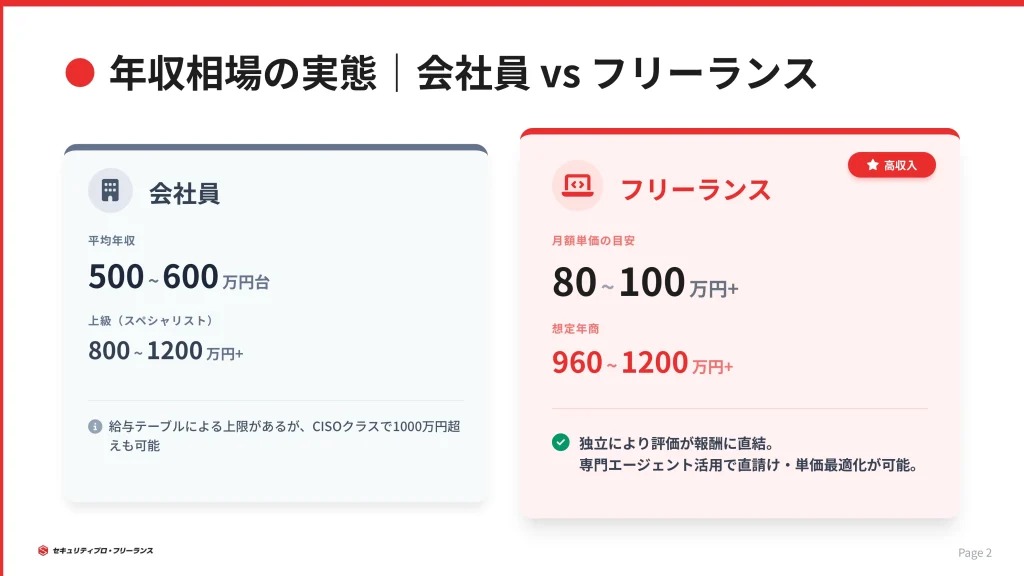Select the red フリーランス card heading
Viewport: 1024px width, 576px height.
695,189
